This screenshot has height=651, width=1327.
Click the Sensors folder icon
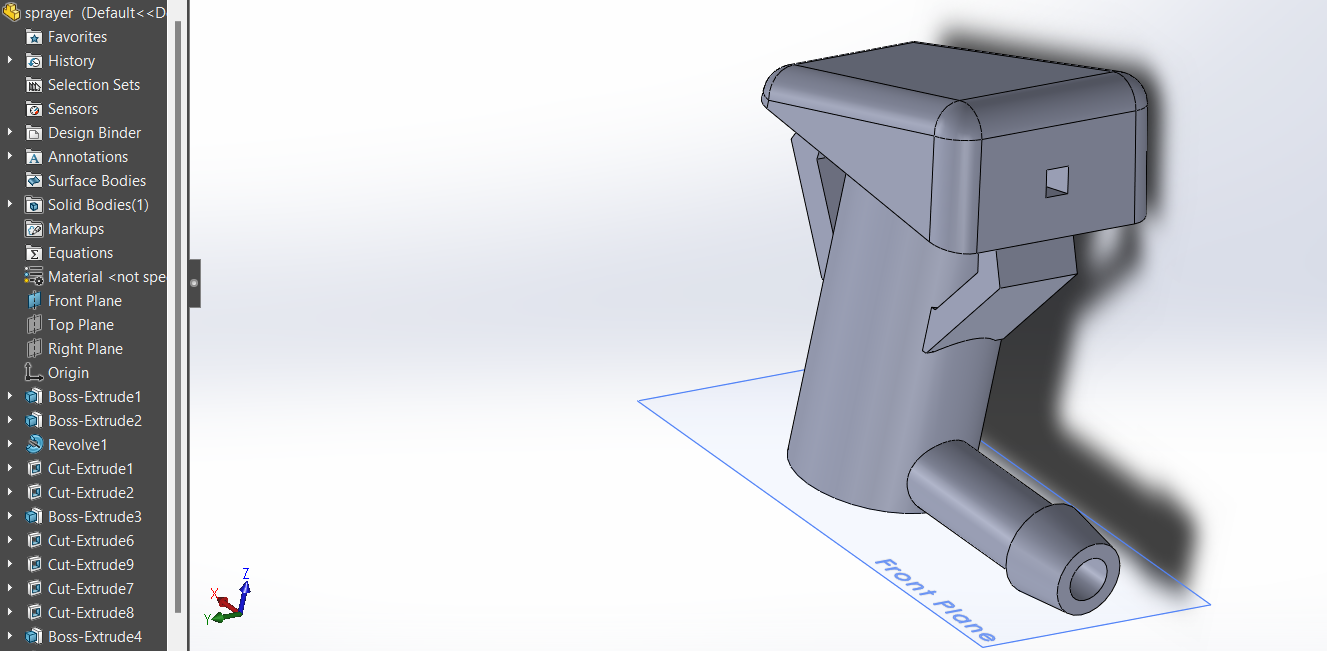(x=34, y=109)
